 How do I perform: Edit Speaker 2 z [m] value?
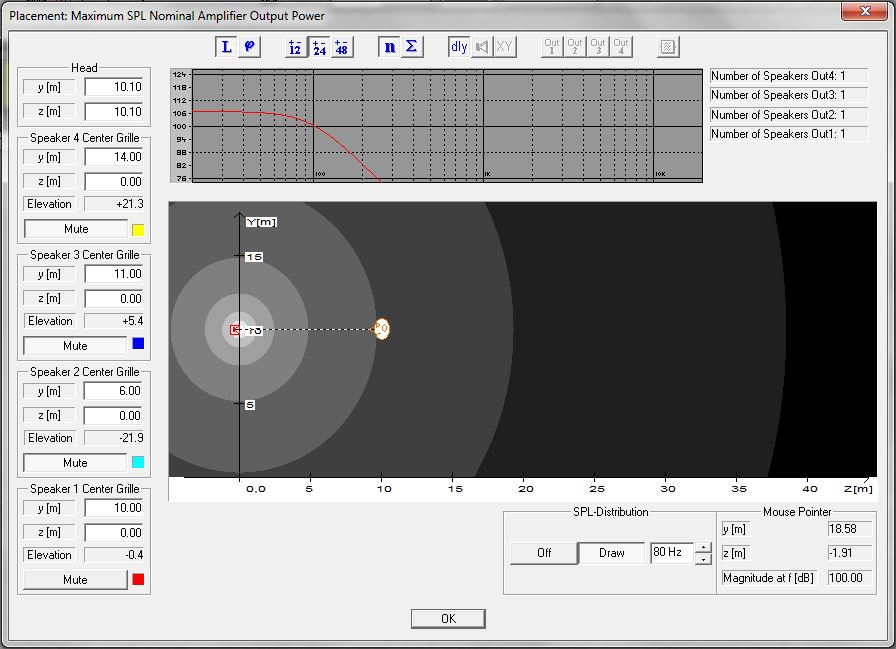pyautogui.click(x=114, y=416)
